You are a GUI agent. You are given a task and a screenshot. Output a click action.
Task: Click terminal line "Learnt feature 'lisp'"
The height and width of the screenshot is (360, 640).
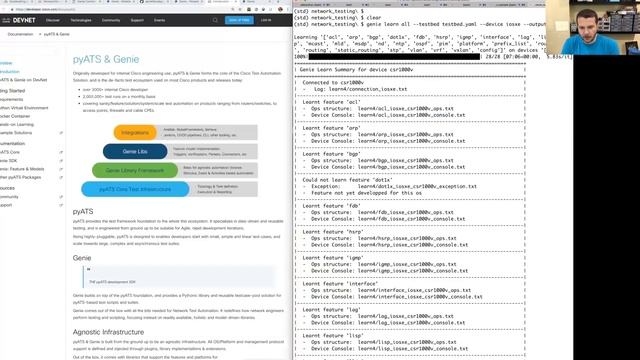[x=333, y=336]
